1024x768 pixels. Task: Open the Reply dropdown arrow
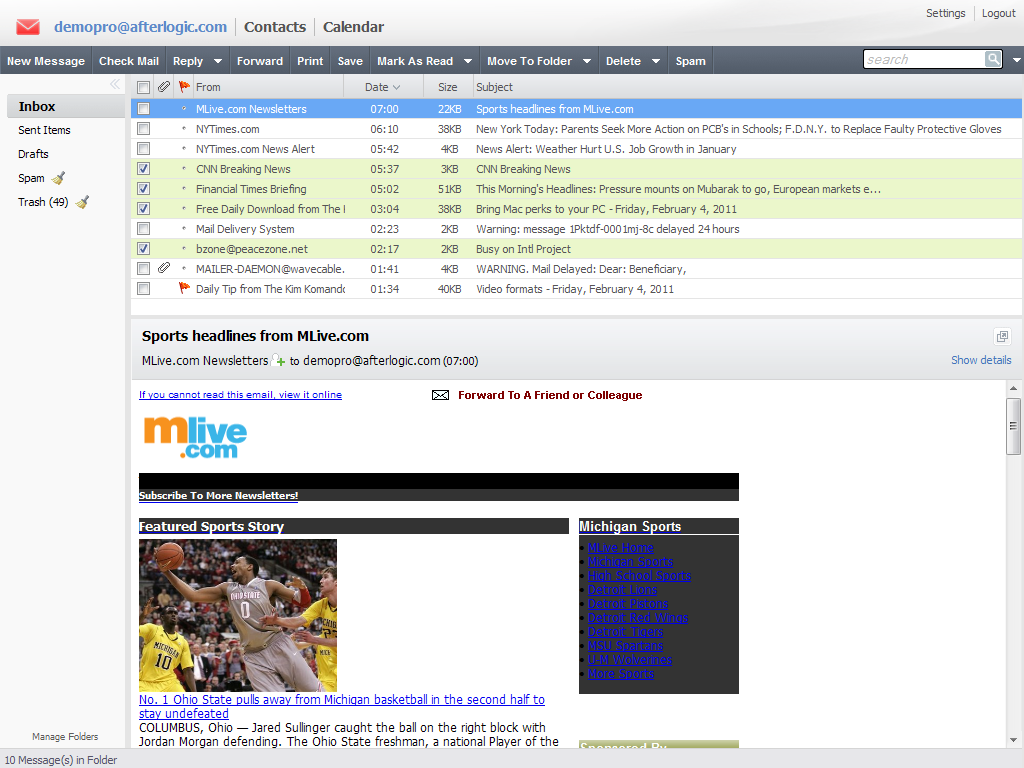pos(218,61)
